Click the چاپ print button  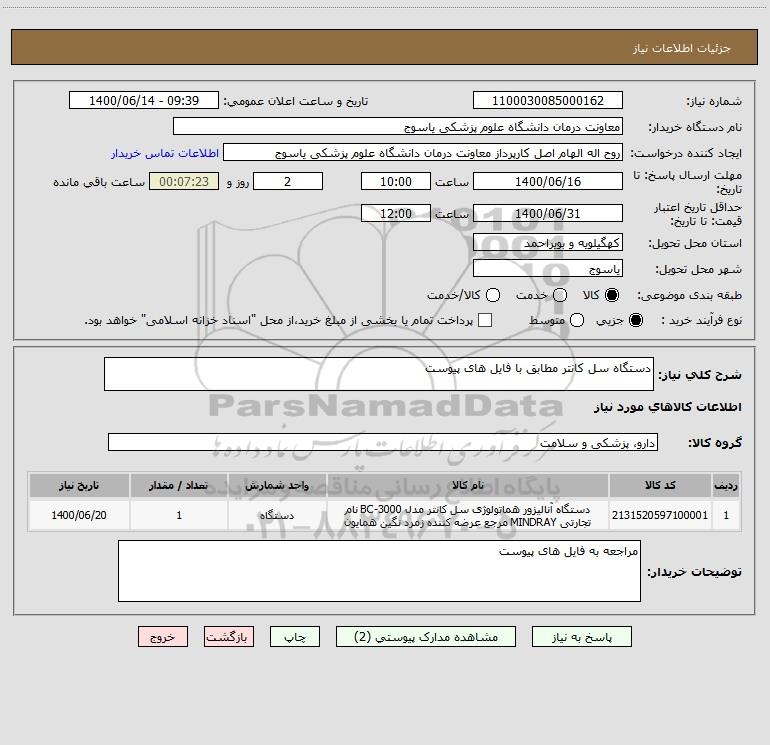[x=295, y=636]
